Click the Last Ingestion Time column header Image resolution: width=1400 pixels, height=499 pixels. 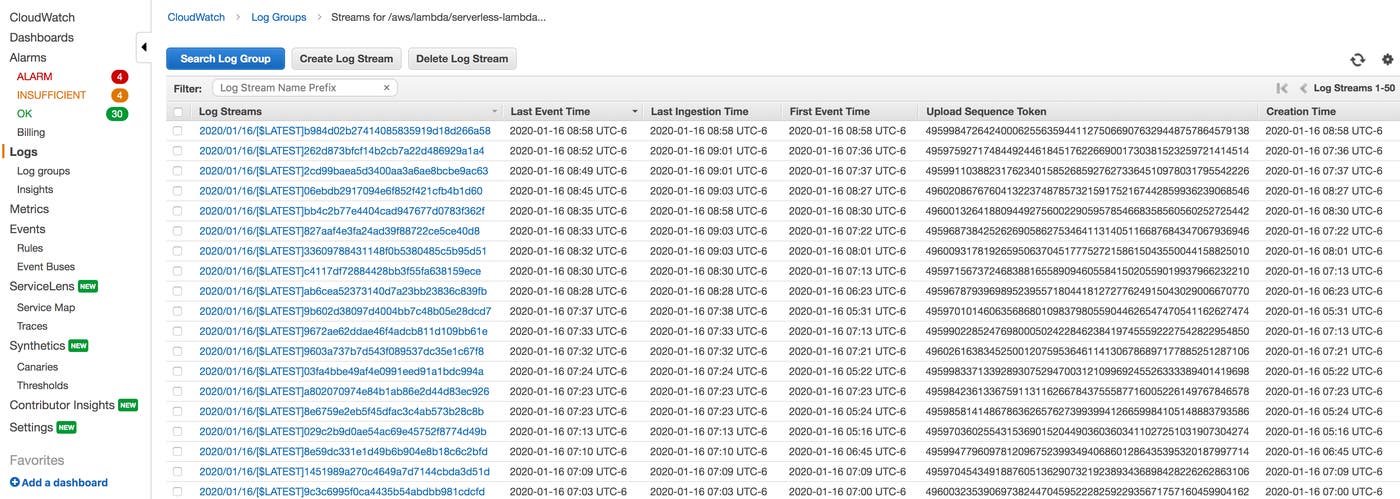pyautogui.click(x=699, y=112)
